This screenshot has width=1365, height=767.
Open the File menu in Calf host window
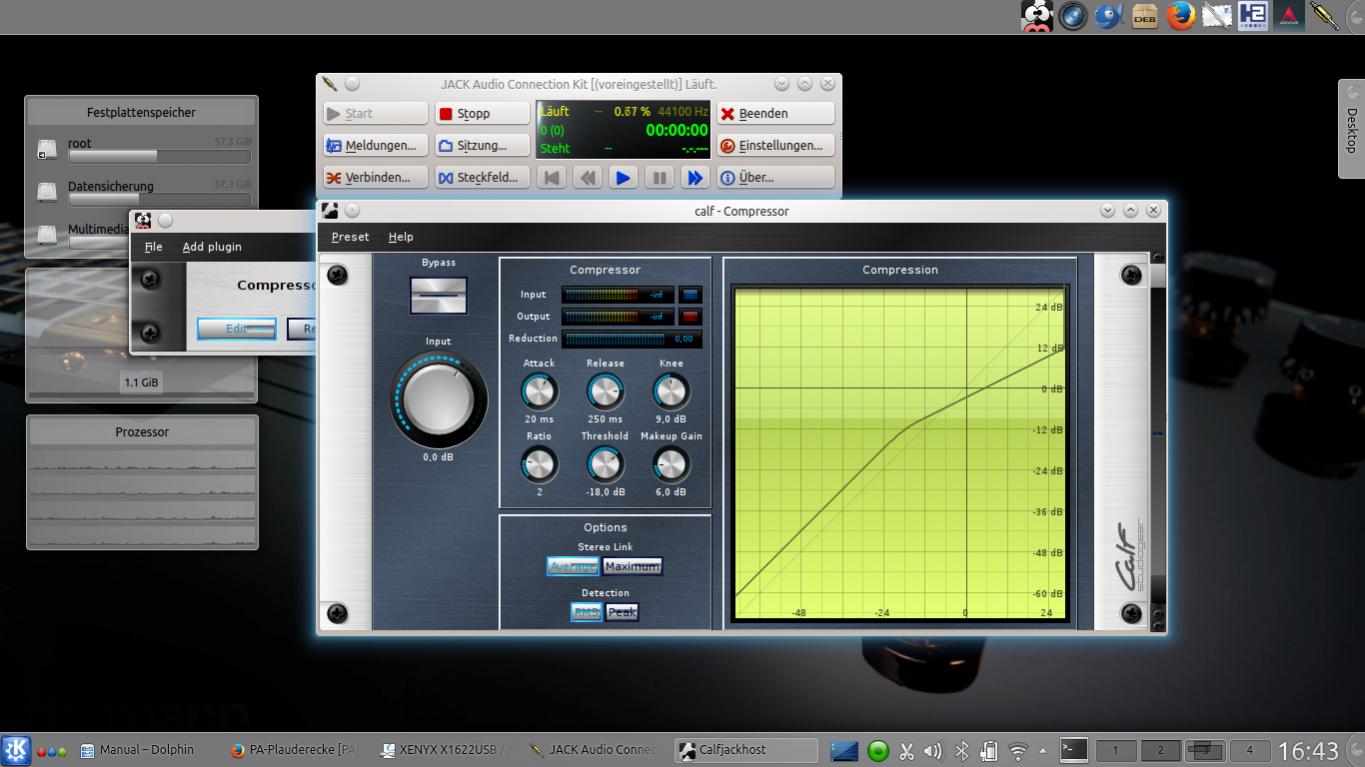tap(153, 247)
